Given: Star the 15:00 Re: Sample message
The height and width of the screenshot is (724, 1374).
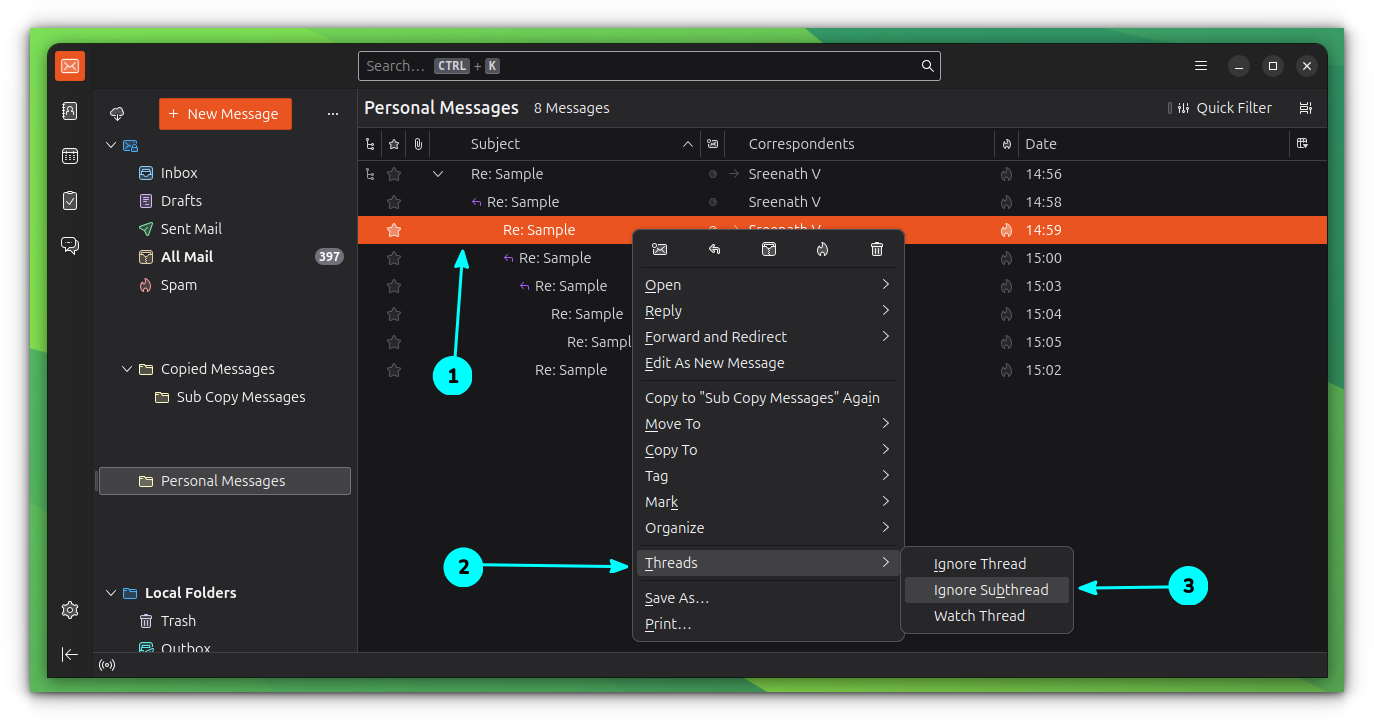Looking at the screenshot, I should (x=394, y=258).
